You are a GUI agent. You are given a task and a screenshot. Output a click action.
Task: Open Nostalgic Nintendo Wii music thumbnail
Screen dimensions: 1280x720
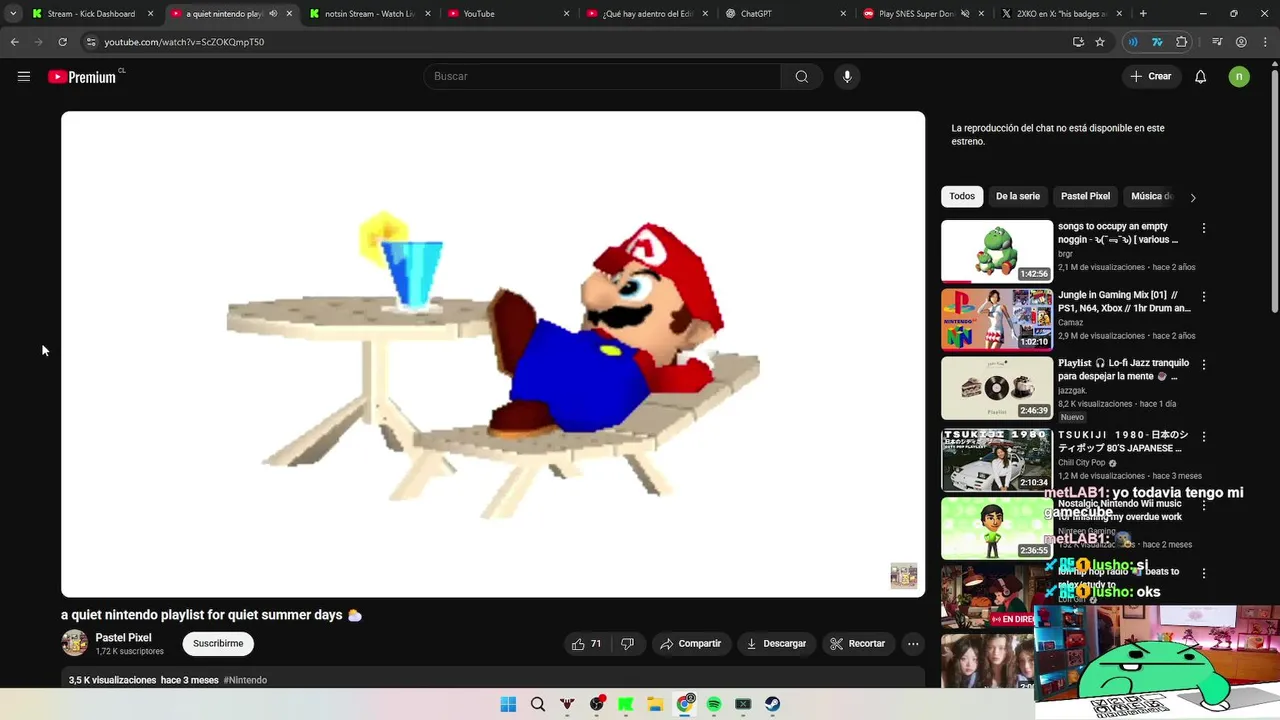[997, 529]
